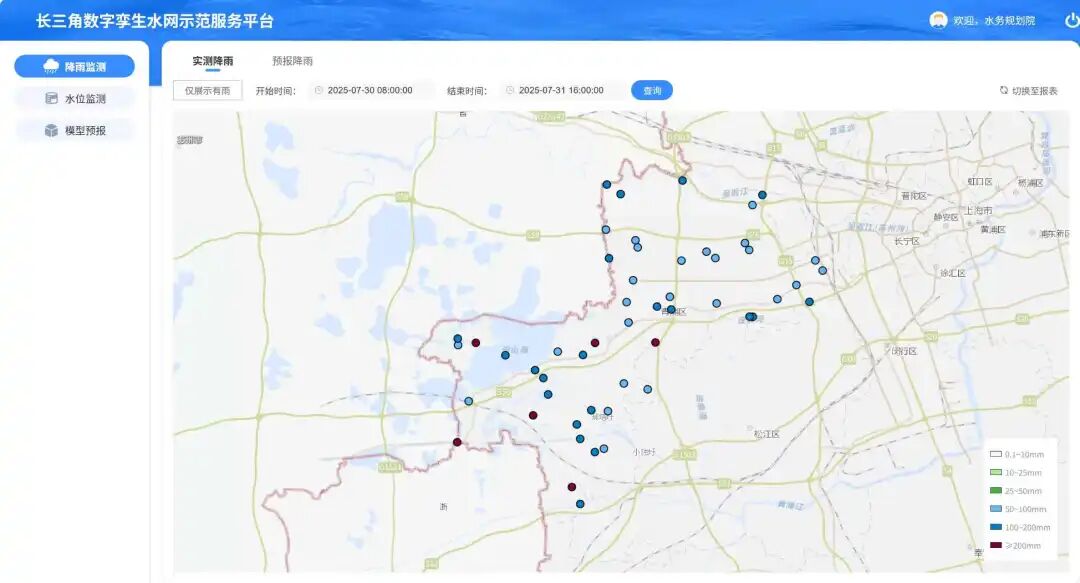Click the refresh icon beside 切换至报表

coord(1004,90)
